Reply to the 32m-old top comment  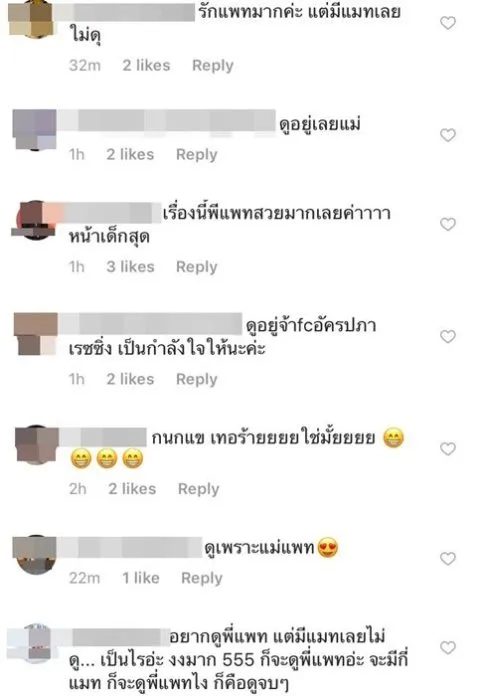point(213,66)
